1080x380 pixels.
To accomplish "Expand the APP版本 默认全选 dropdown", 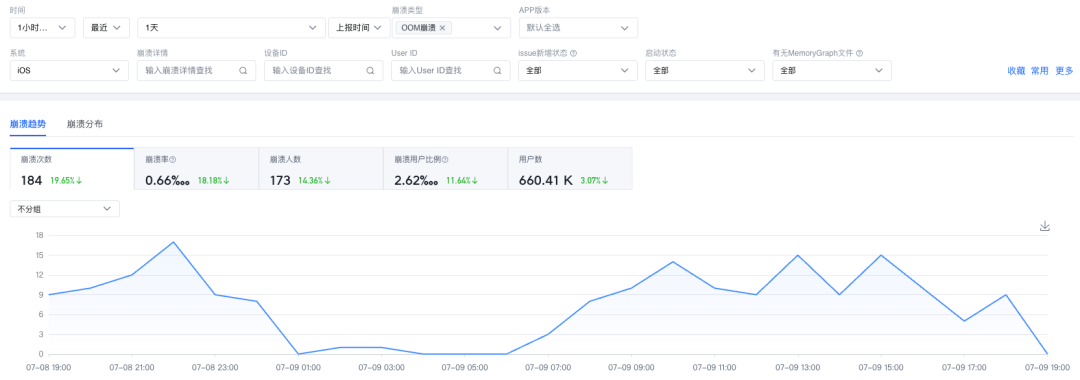I will pyautogui.click(x=578, y=28).
